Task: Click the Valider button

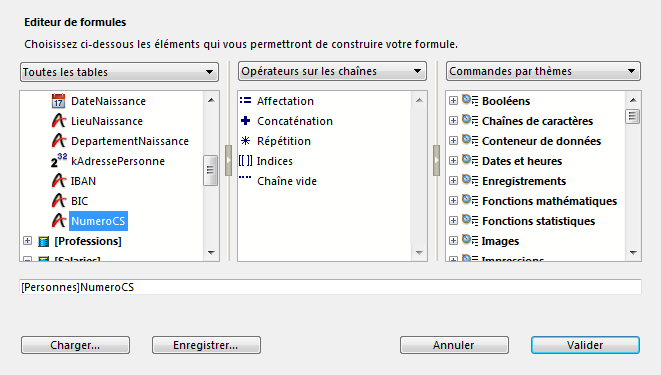Action: pyautogui.click(x=585, y=345)
